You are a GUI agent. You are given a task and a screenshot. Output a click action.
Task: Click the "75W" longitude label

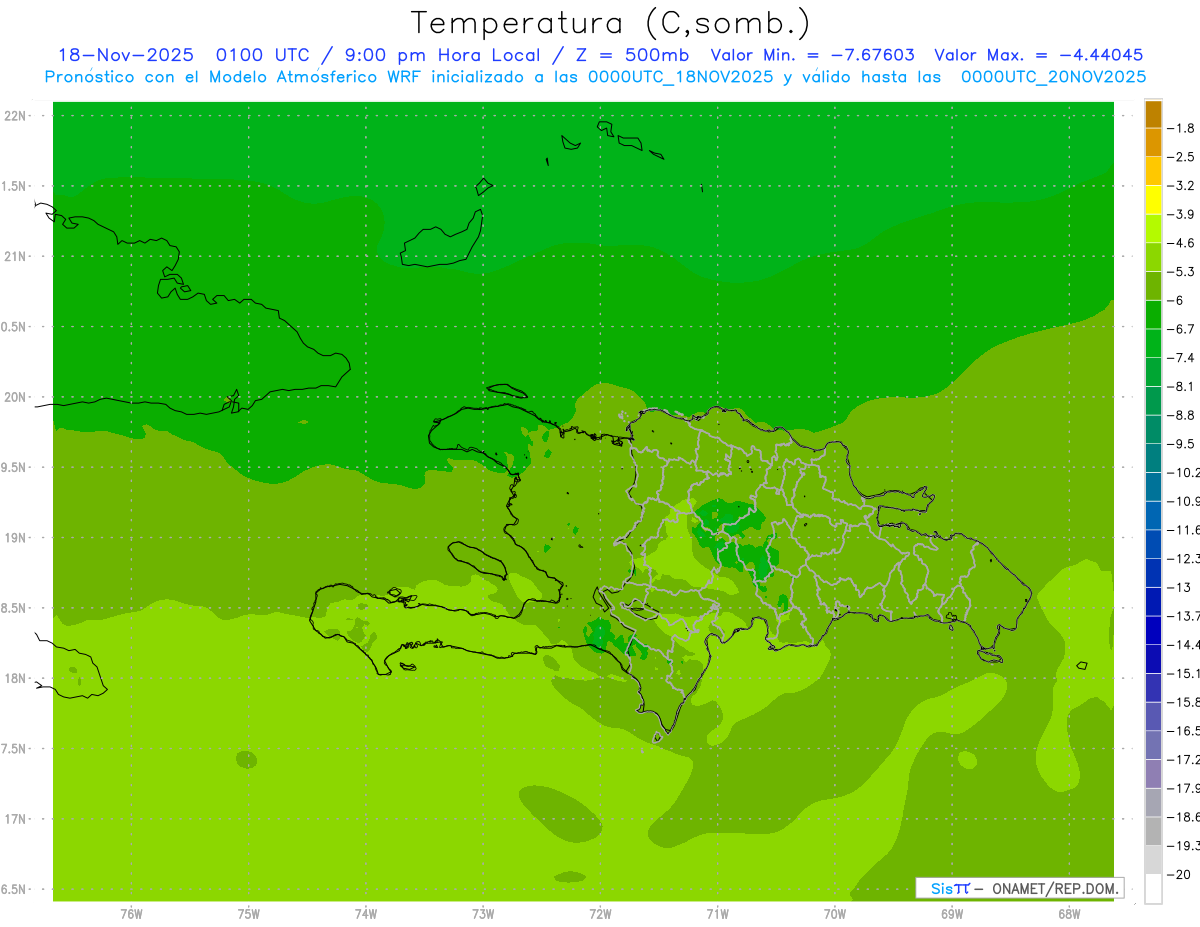[x=249, y=914]
